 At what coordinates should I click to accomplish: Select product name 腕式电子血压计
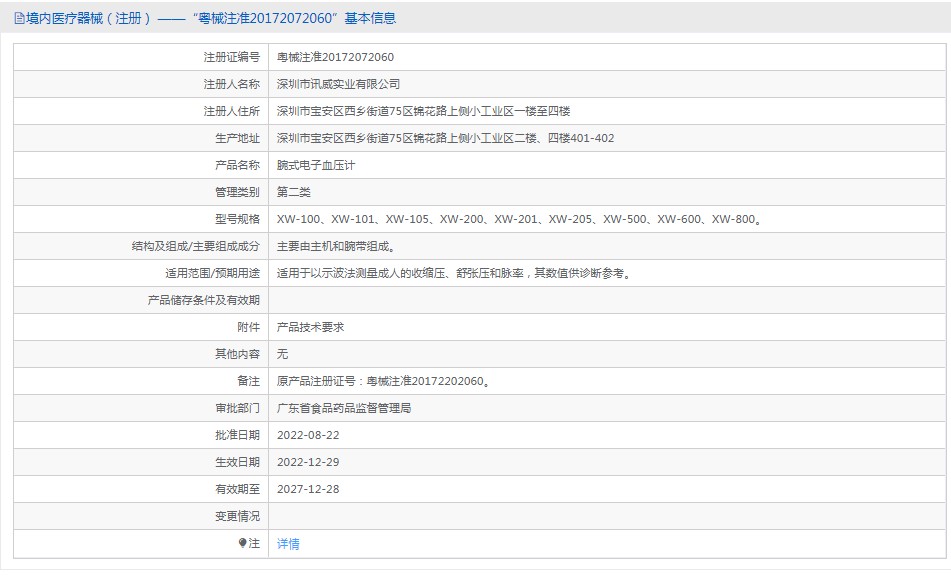pos(316,165)
